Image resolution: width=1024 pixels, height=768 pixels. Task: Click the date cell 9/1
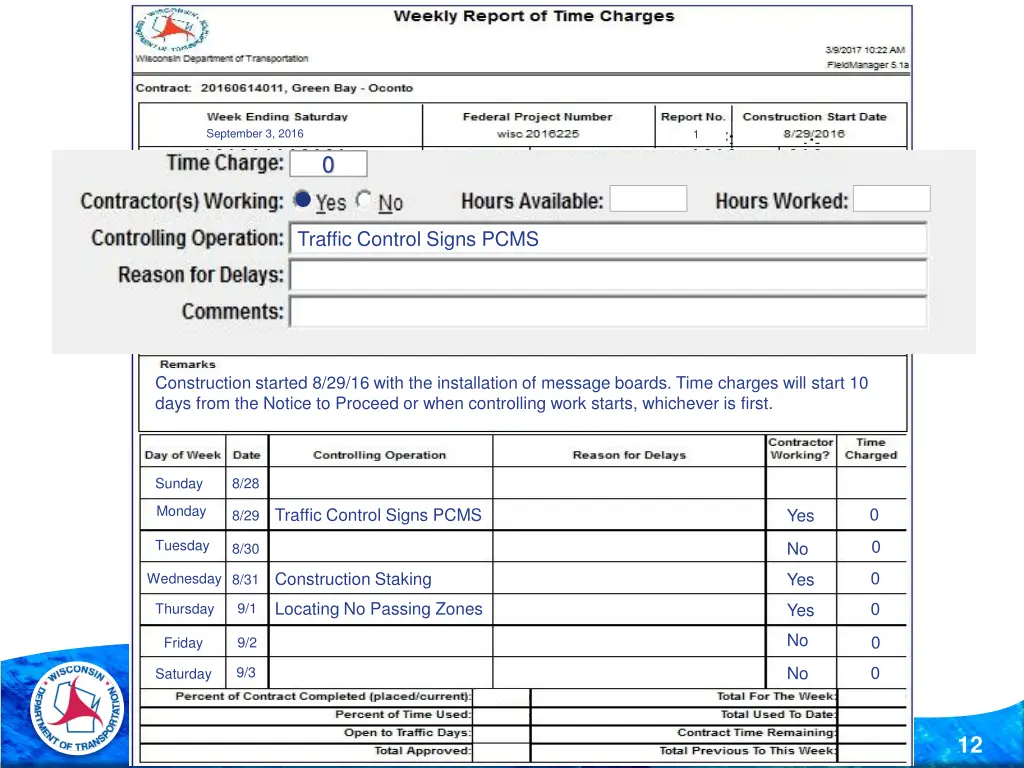point(247,609)
